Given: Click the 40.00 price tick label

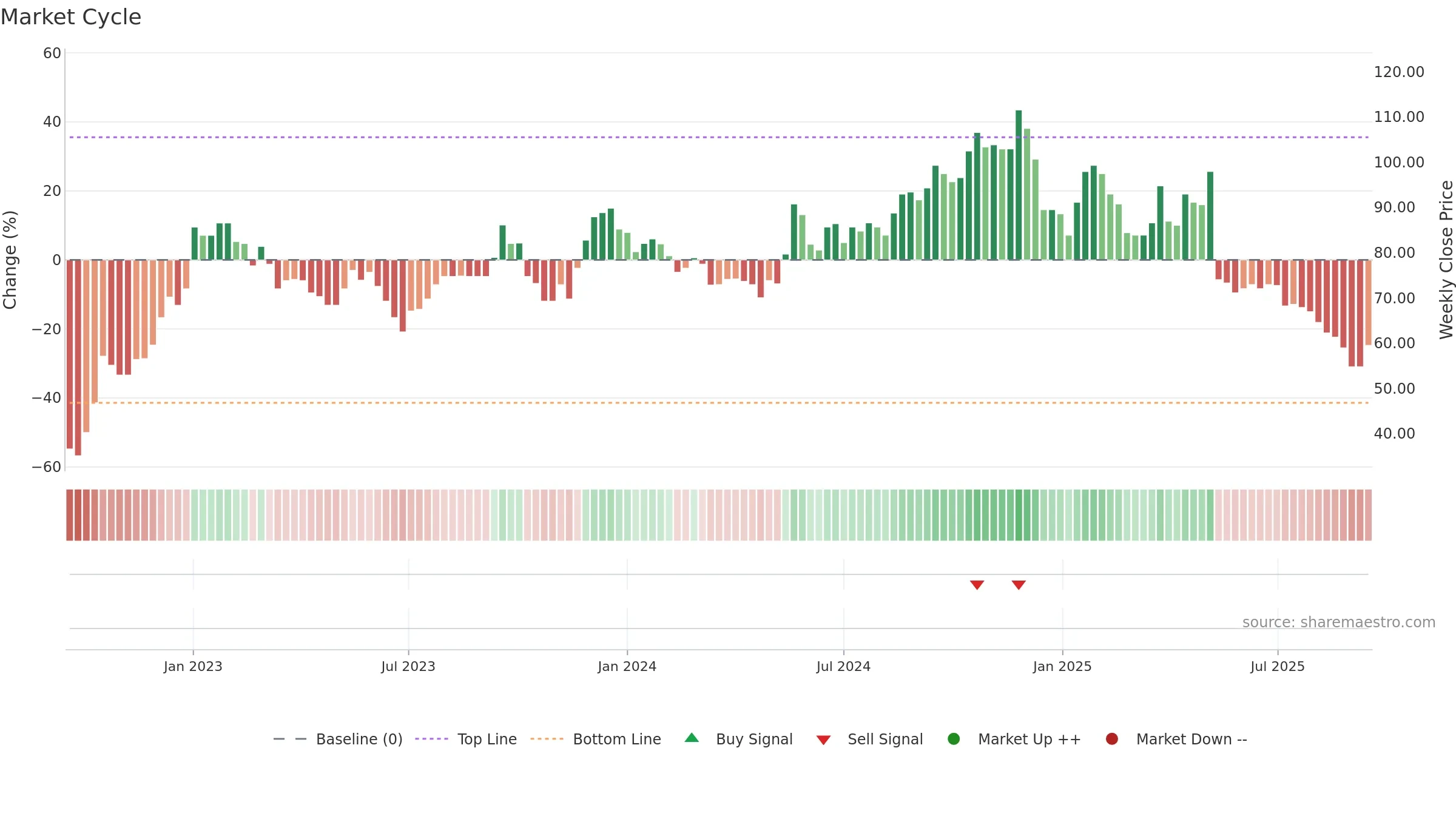Looking at the screenshot, I should point(1395,434).
